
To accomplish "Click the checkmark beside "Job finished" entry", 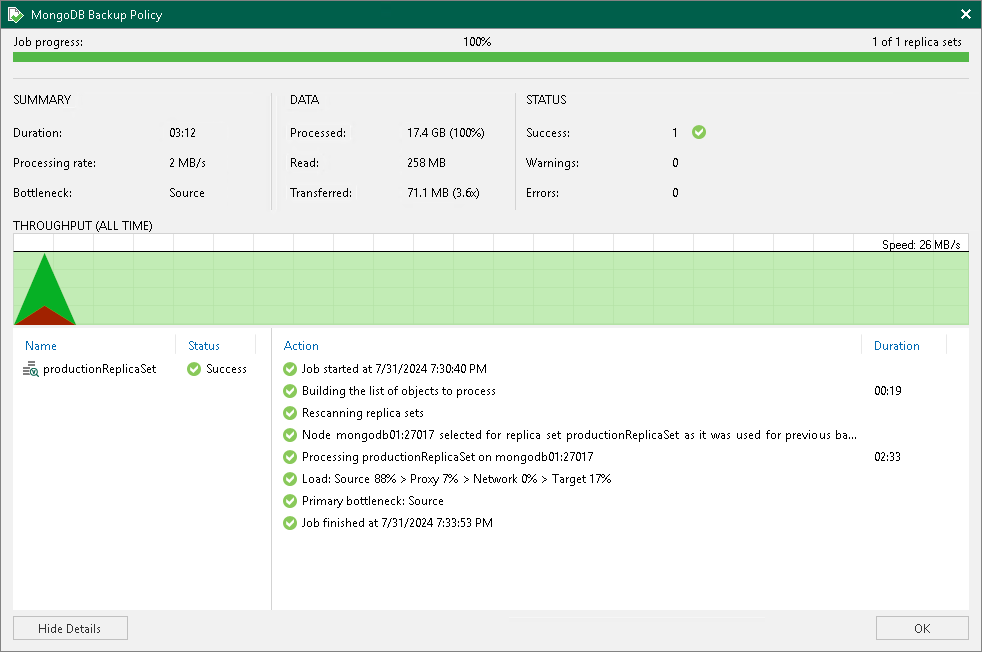I will point(290,522).
